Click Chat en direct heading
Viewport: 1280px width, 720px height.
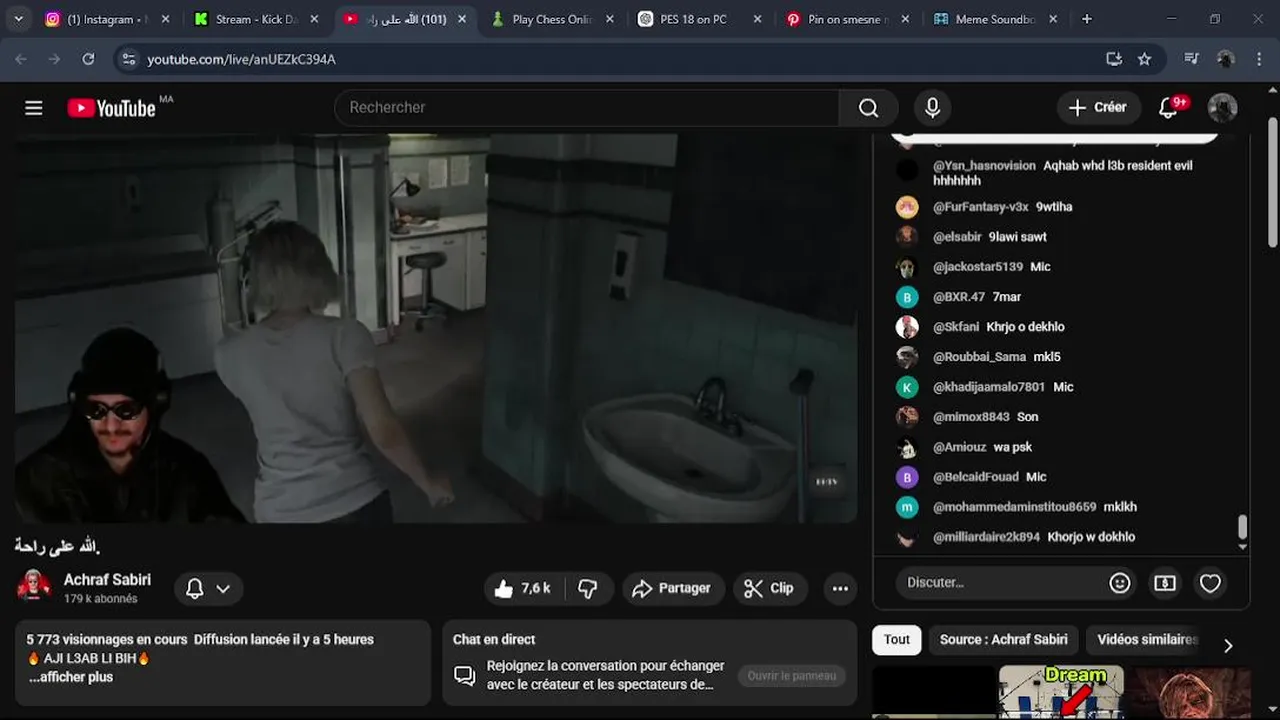[x=494, y=639]
